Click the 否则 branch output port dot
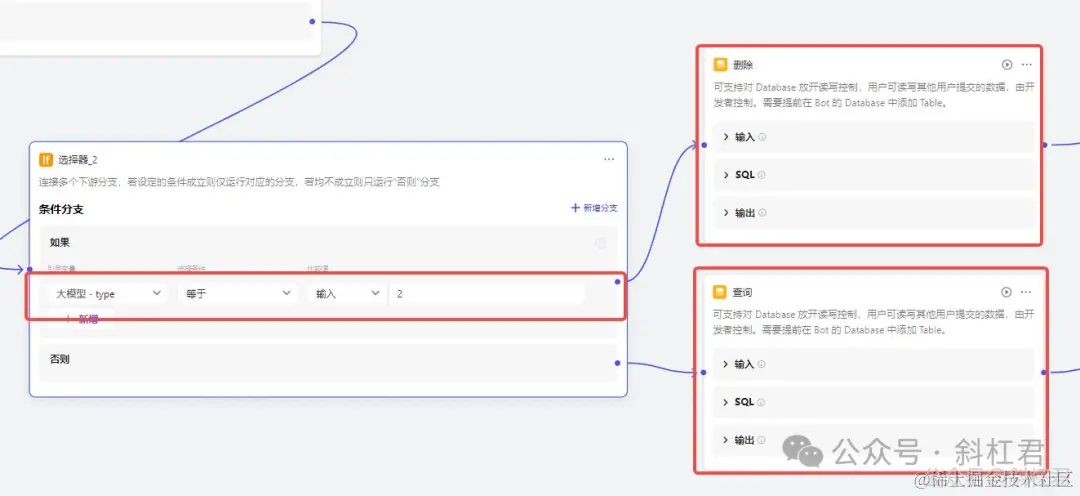Image resolution: width=1080 pixels, height=496 pixels. coord(617,363)
